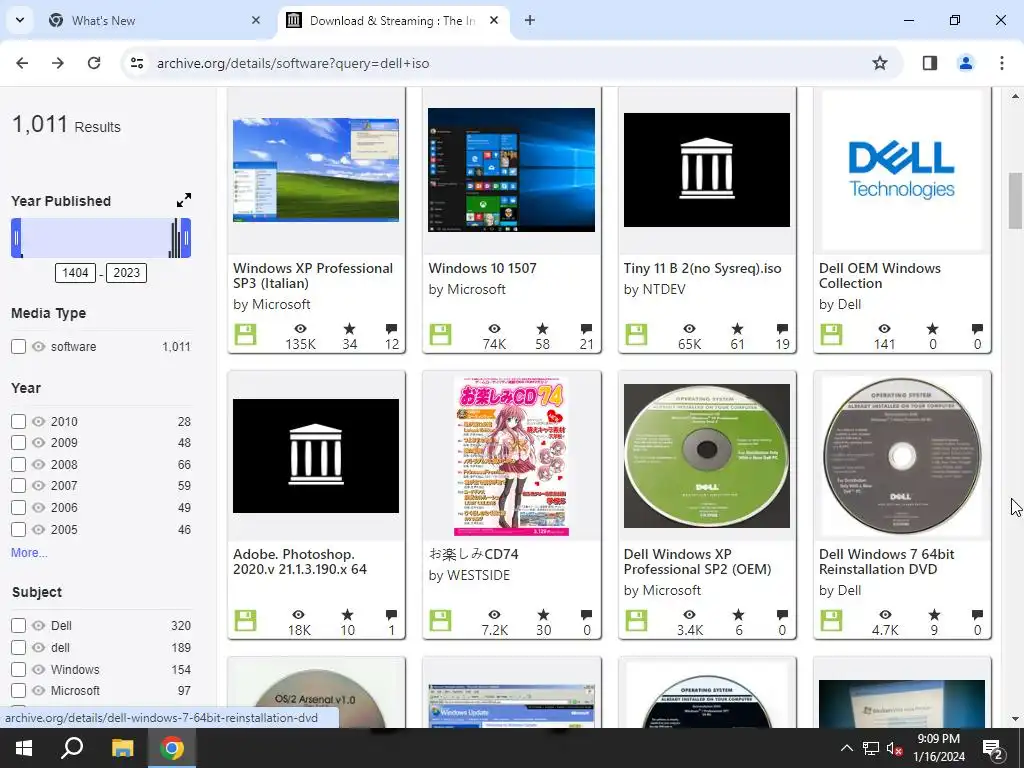1024x768 pixels.
Task: Expand the tab search dropdown
Action: pos(20,20)
